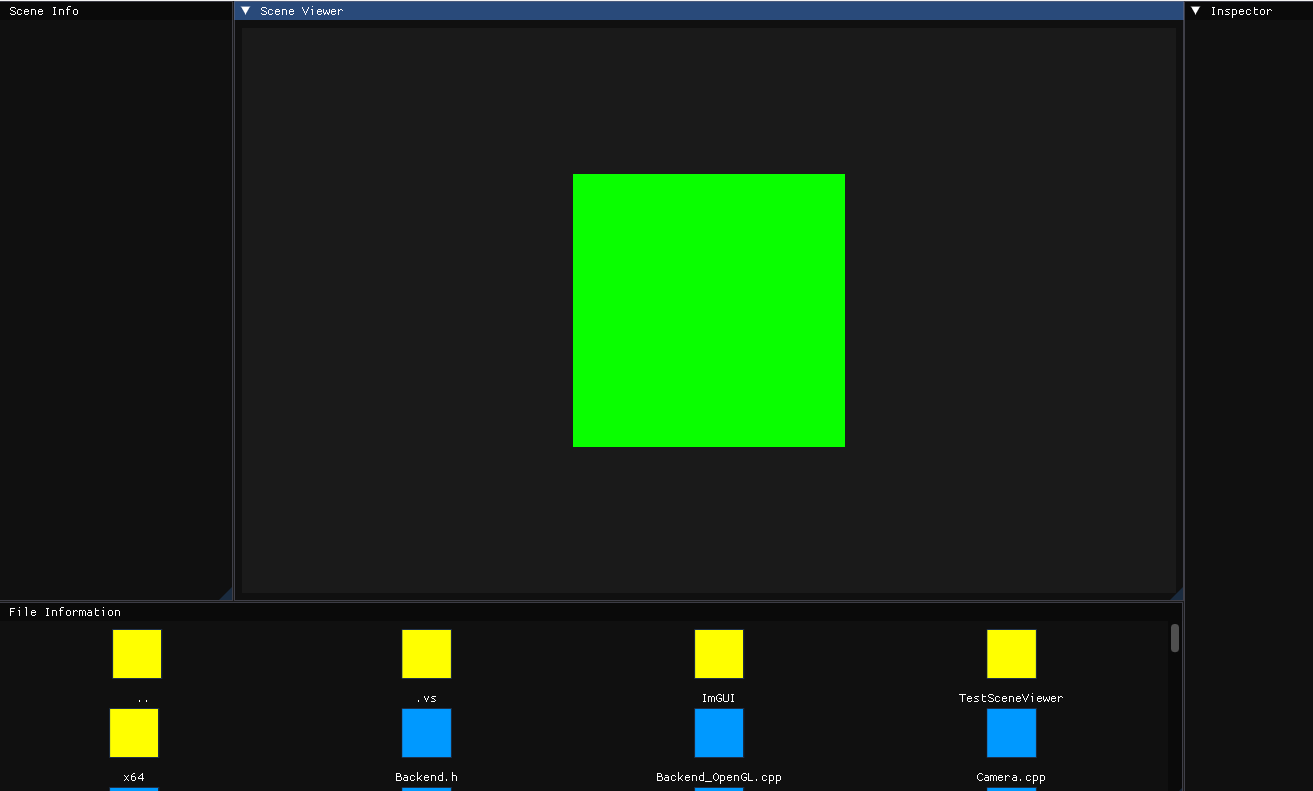
Task: Click the green square in scene
Action: coord(709,310)
